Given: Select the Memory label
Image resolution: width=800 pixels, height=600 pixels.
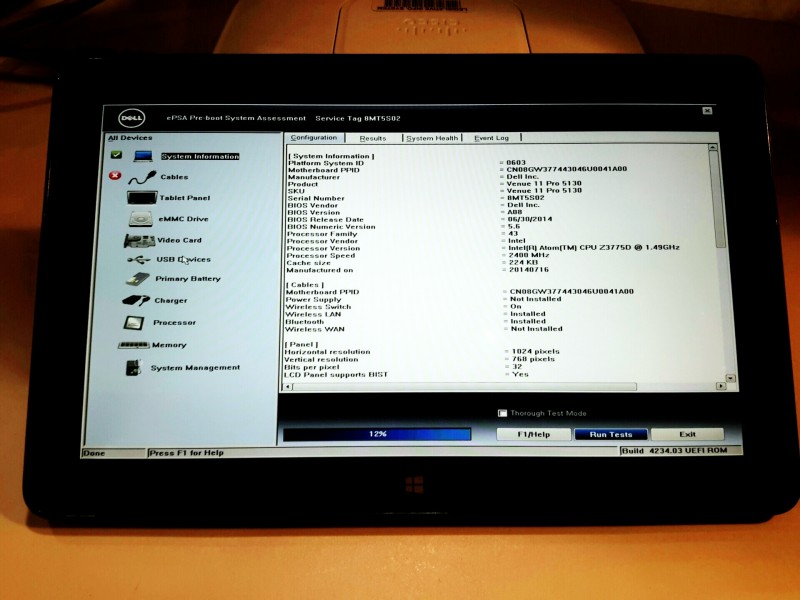Looking at the screenshot, I should [169, 345].
